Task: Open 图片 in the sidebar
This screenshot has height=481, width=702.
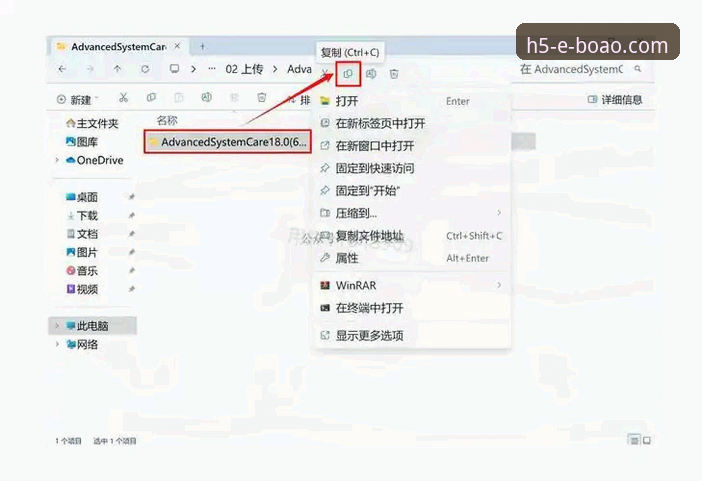Action: (x=82, y=252)
